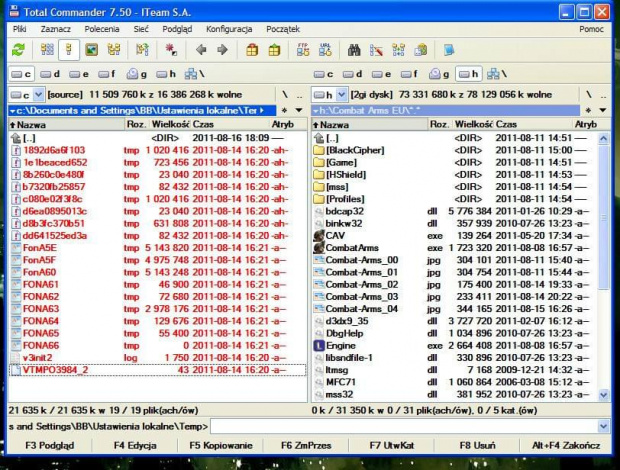Open the Pomoc menu
The height and width of the screenshot is (470, 620).
pyautogui.click(x=591, y=29)
